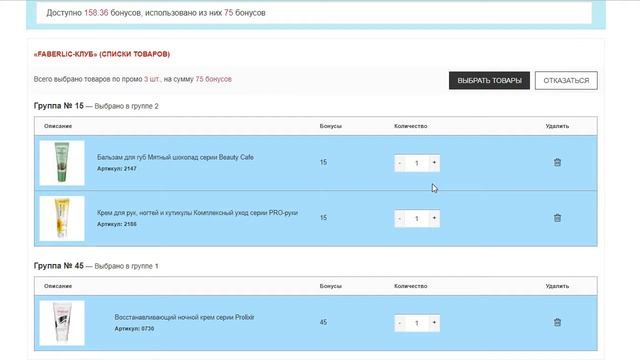The image size is (640, 360).
Task: Open the hand cream product thumbnail
Action: pos(62,218)
